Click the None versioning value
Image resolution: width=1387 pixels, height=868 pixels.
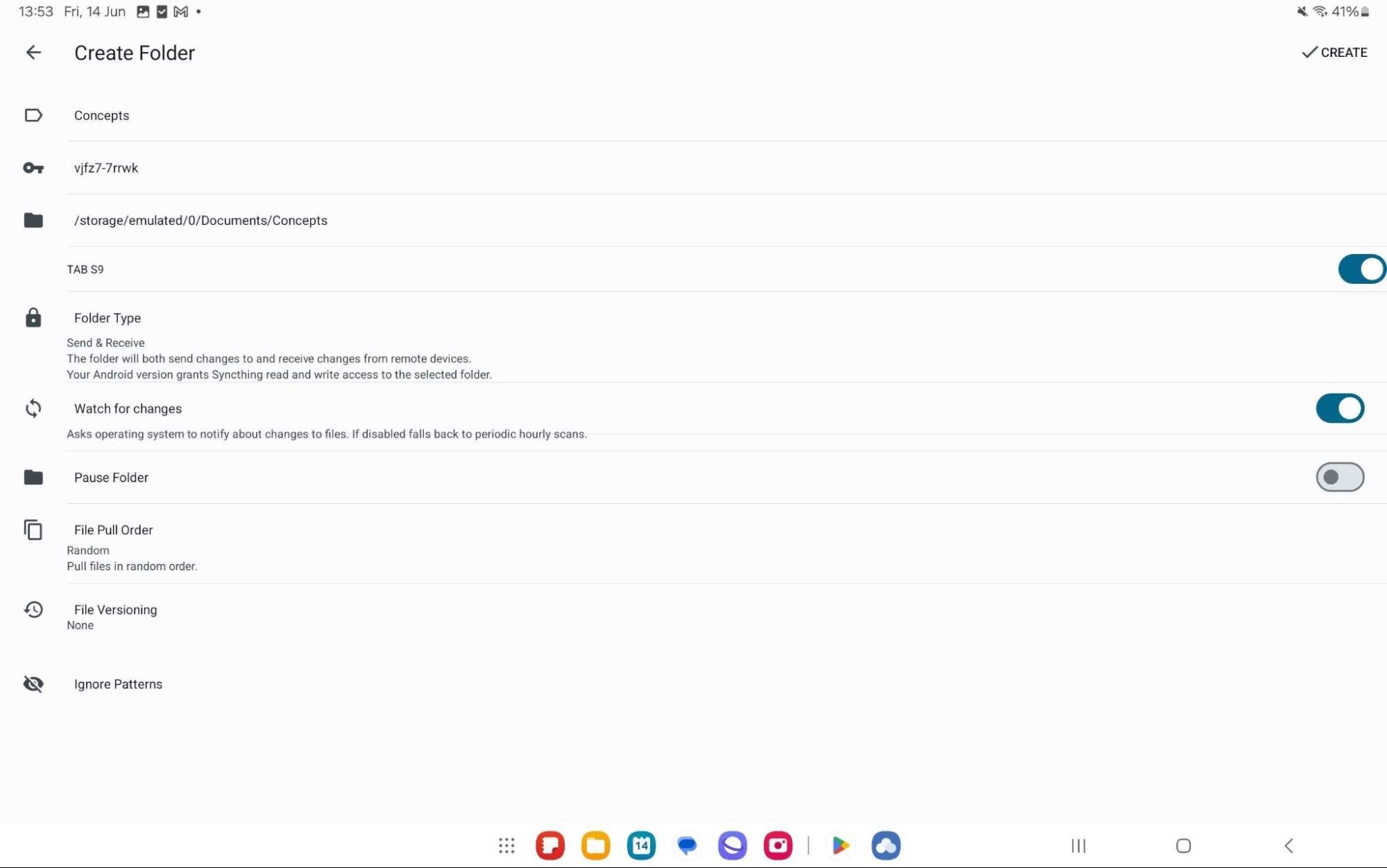click(80, 625)
